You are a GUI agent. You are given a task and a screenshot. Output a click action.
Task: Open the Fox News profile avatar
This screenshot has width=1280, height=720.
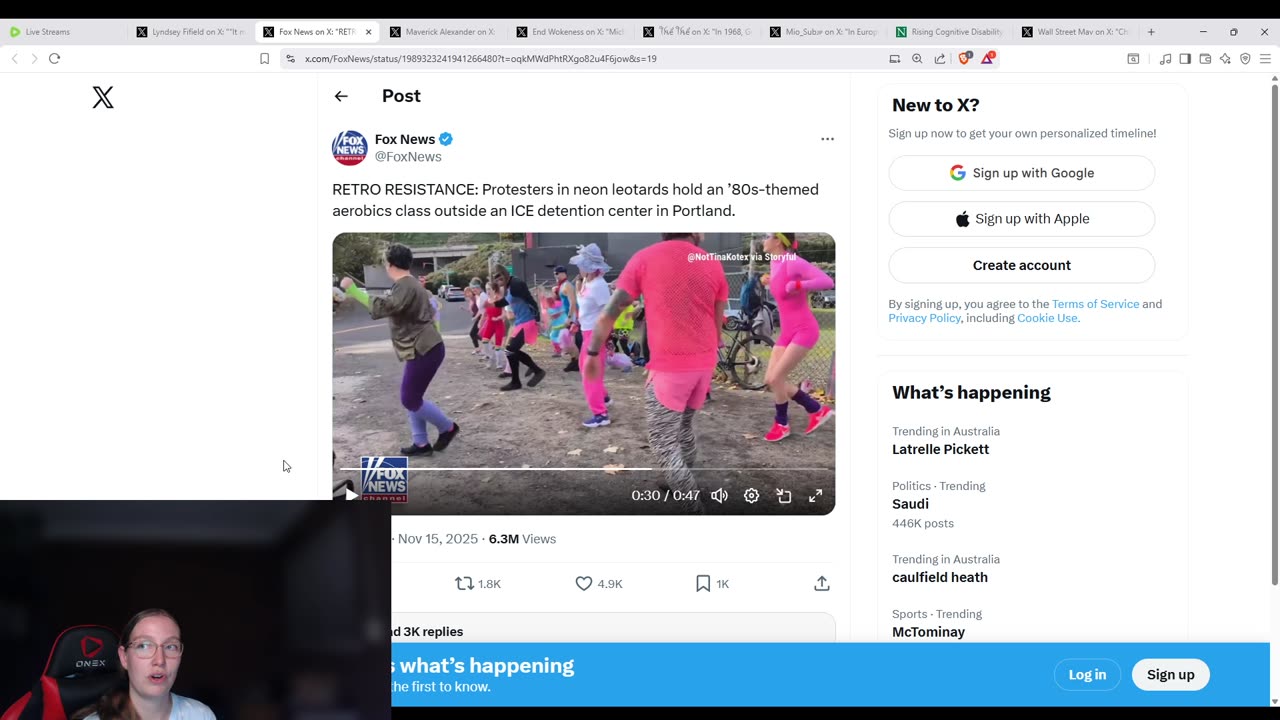pos(350,147)
